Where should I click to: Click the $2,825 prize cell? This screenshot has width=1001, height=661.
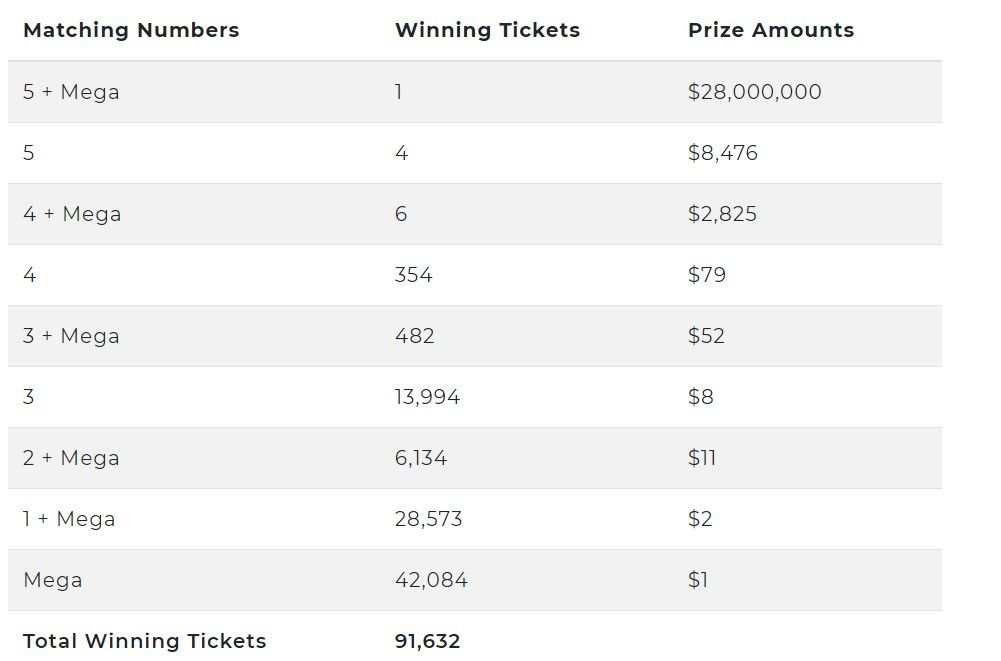pyautogui.click(x=722, y=214)
